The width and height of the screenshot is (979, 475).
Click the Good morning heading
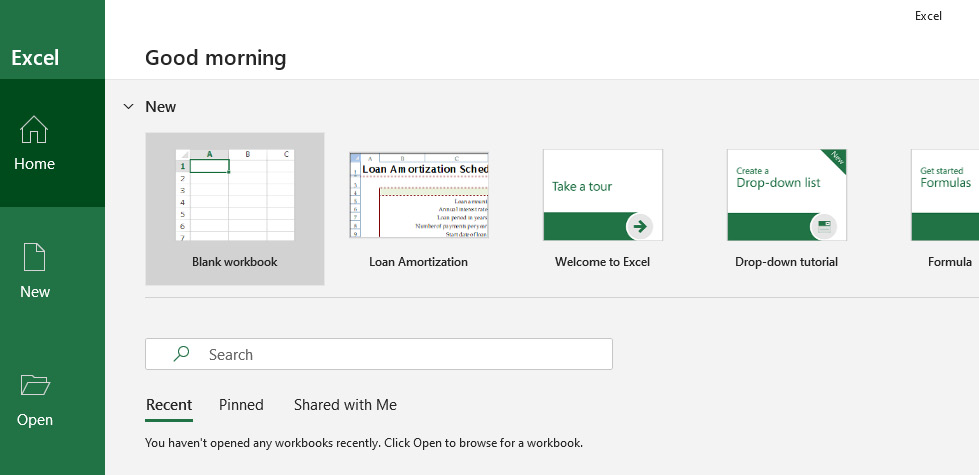[216, 58]
